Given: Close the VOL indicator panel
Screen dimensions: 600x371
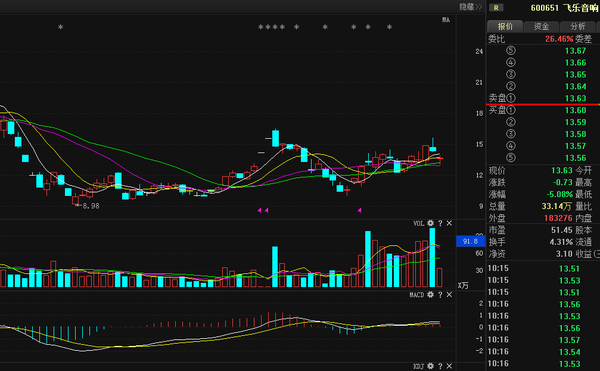Looking at the screenshot, I should click(449, 223).
